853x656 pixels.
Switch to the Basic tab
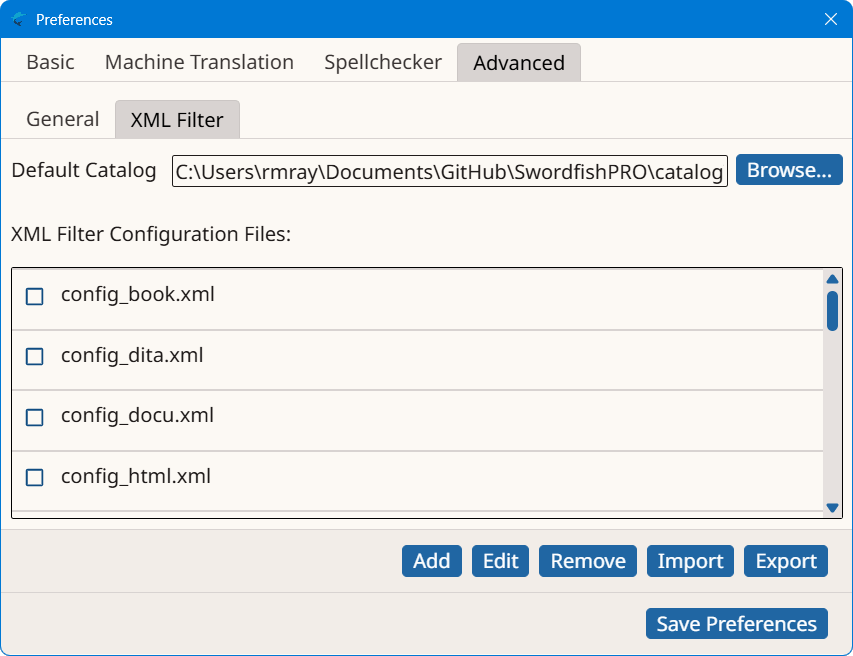(x=50, y=63)
